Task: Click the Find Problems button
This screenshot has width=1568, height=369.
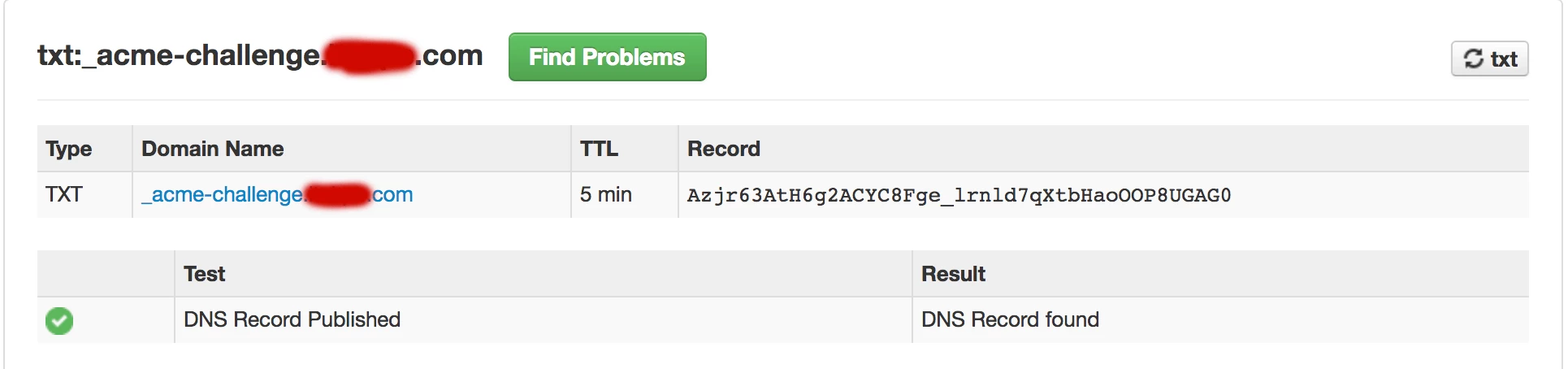Action: point(607,57)
